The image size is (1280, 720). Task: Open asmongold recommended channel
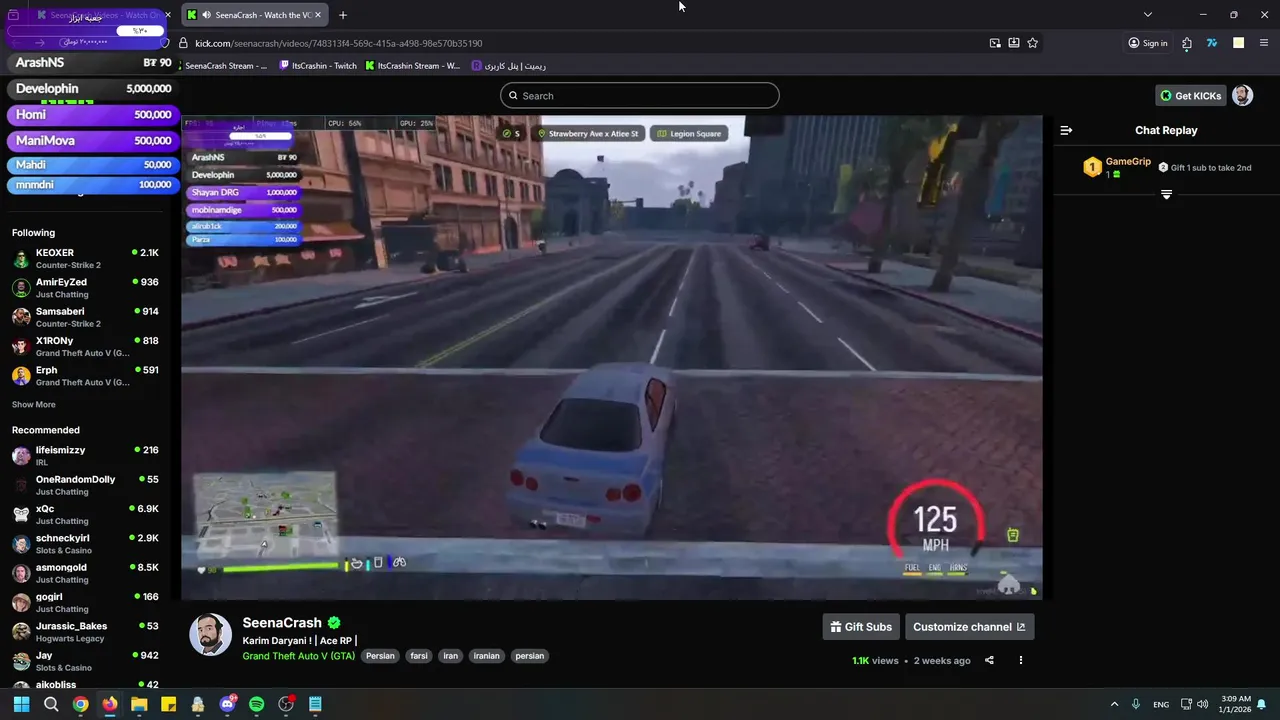click(85, 573)
